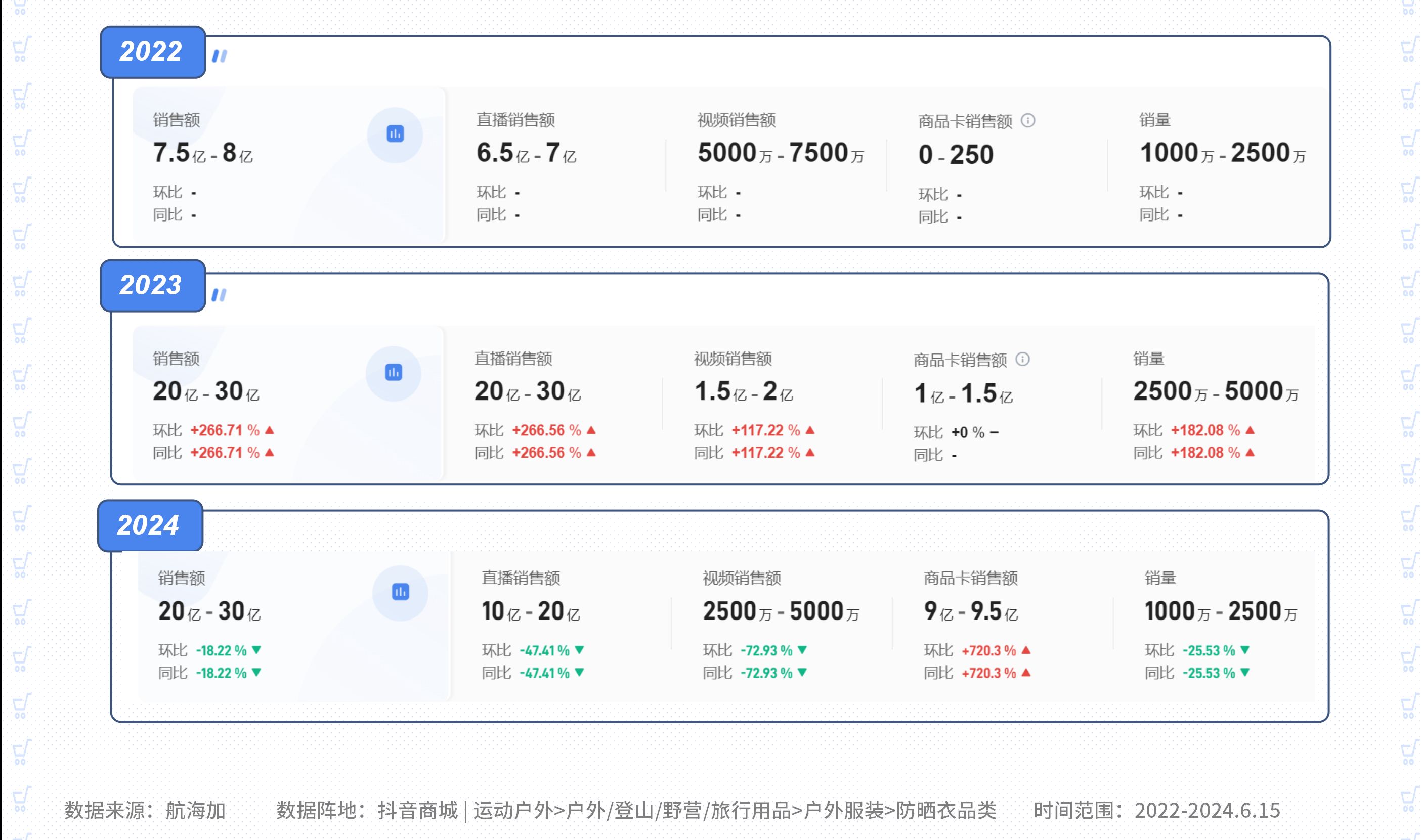Click the blue quote mark beside the 2022 badge
1421x840 pixels.
click(220, 56)
